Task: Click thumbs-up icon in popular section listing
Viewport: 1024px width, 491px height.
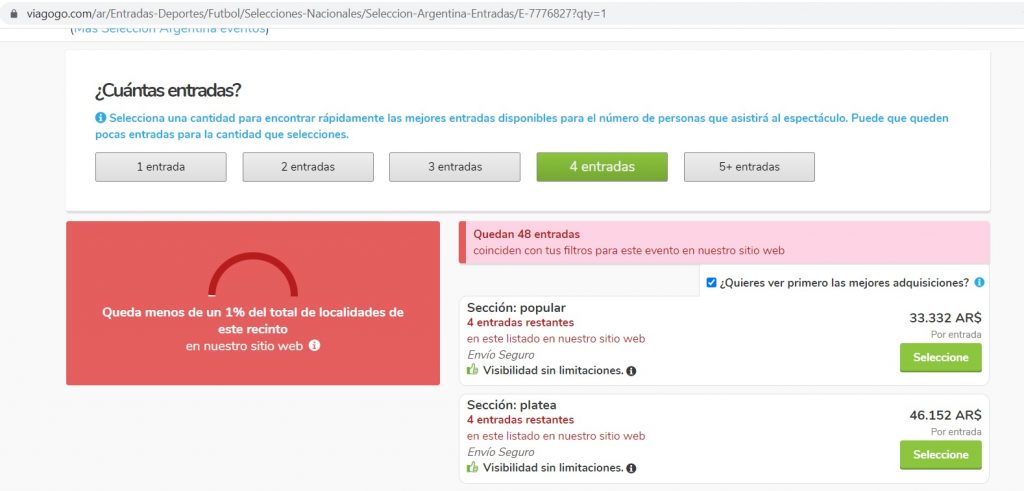Action: pyautogui.click(x=473, y=370)
